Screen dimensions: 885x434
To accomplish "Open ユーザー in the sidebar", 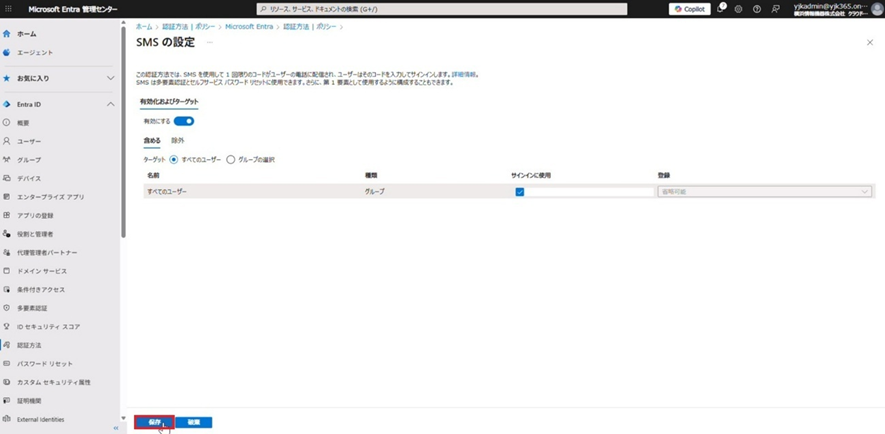I will tap(29, 141).
